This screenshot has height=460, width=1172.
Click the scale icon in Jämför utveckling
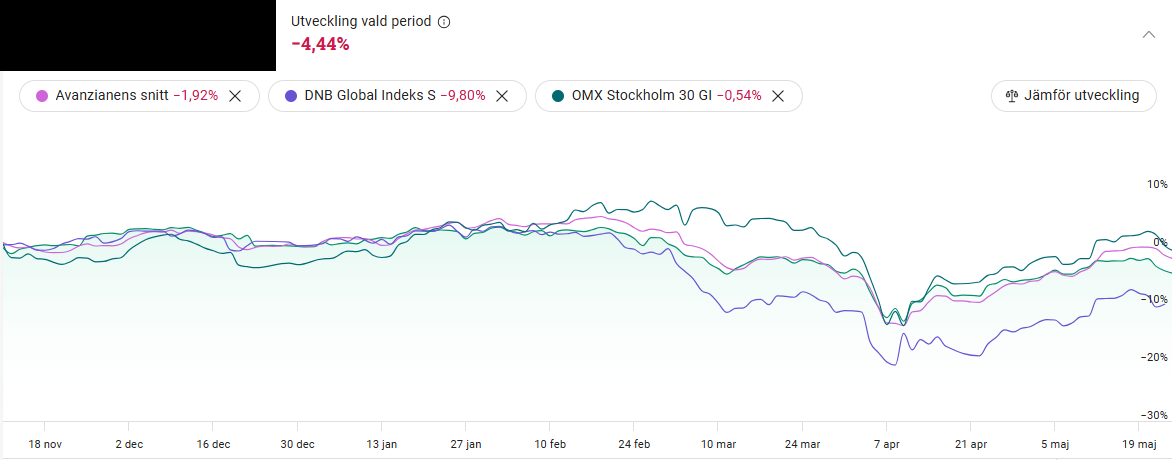tap(1012, 96)
